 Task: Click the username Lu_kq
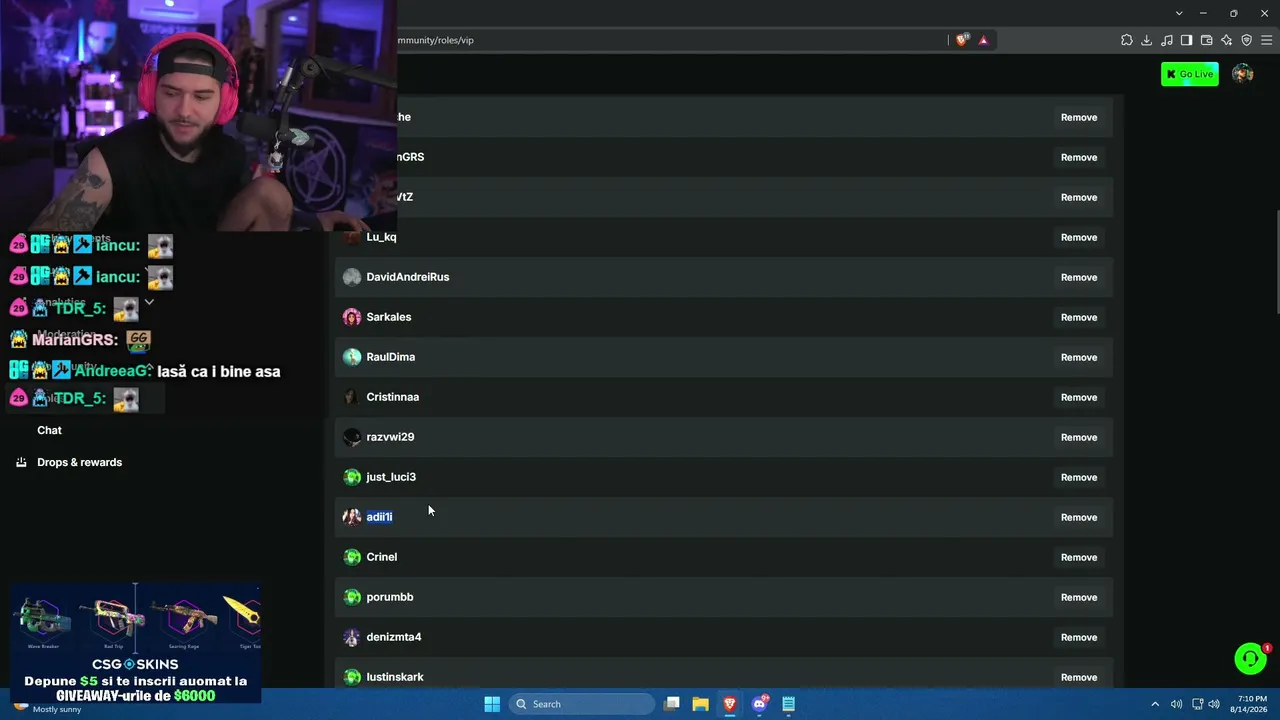[x=381, y=237]
